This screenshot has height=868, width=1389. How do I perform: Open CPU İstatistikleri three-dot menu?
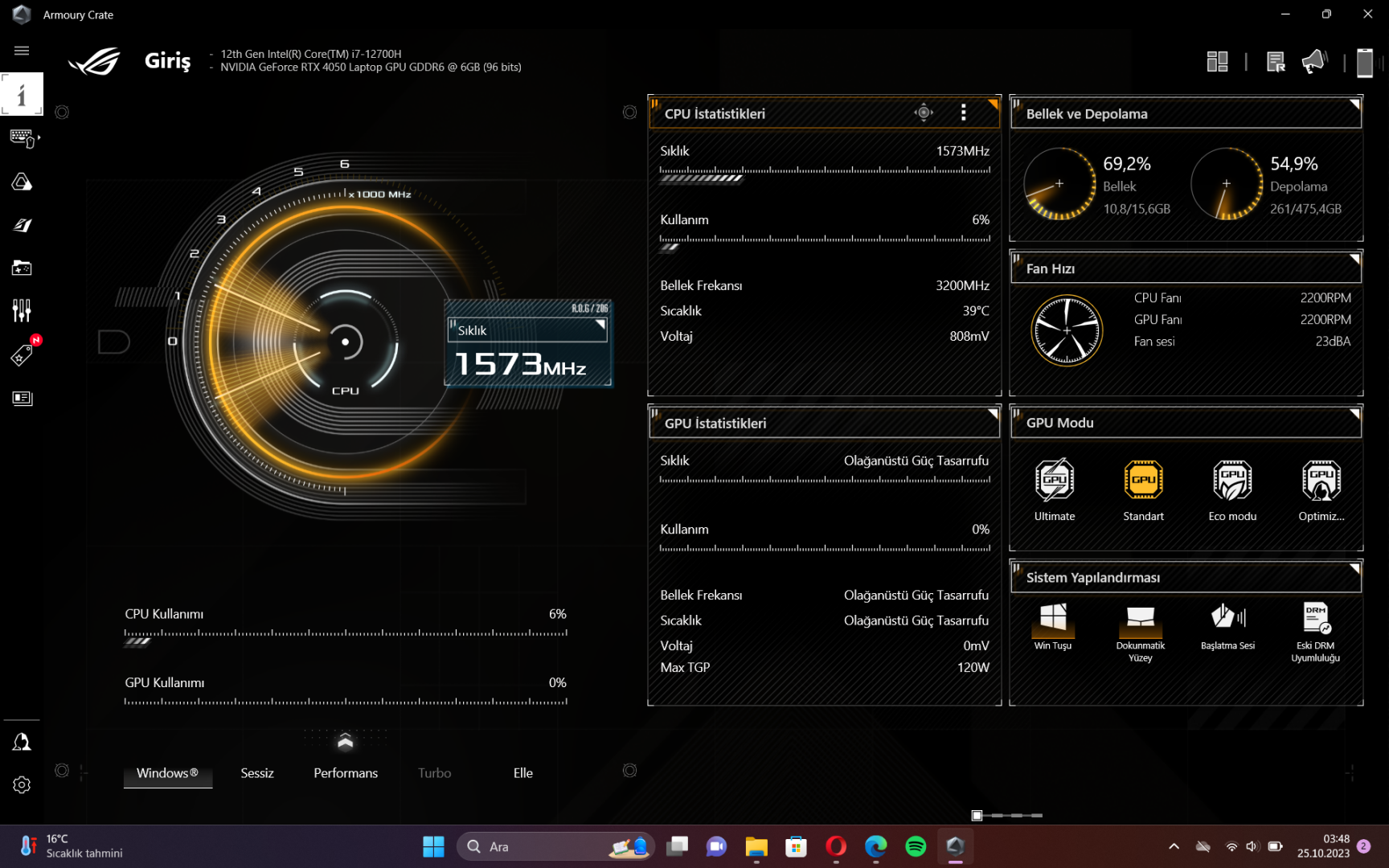tap(963, 113)
